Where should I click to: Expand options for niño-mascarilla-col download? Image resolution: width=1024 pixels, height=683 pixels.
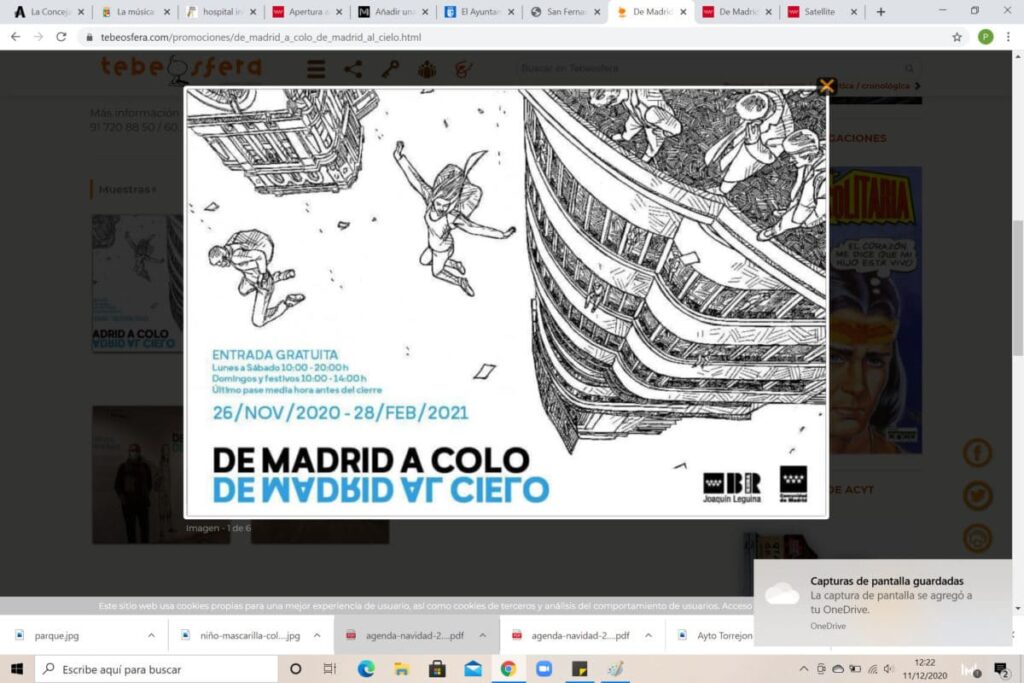[x=317, y=635]
